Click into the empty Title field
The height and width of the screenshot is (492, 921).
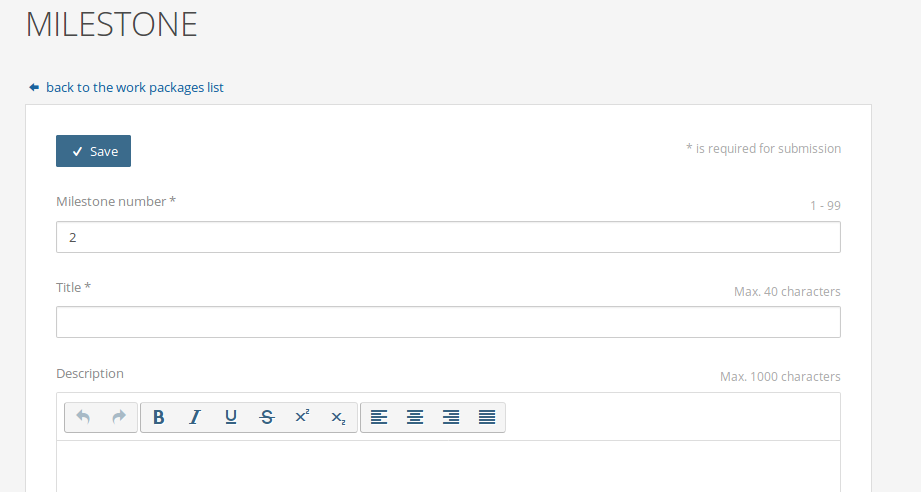click(448, 322)
